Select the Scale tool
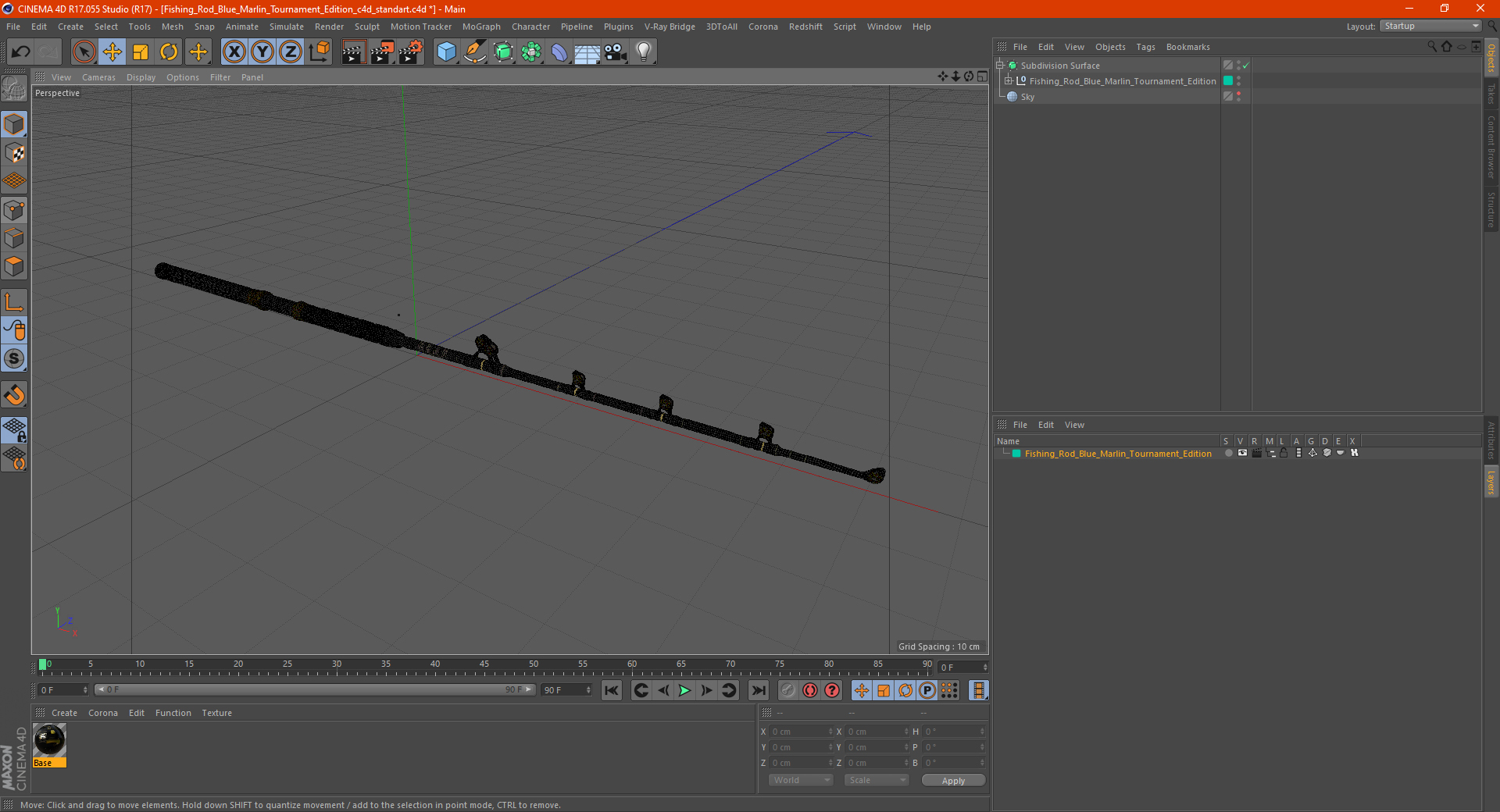The height and width of the screenshot is (812, 1500). click(141, 52)
